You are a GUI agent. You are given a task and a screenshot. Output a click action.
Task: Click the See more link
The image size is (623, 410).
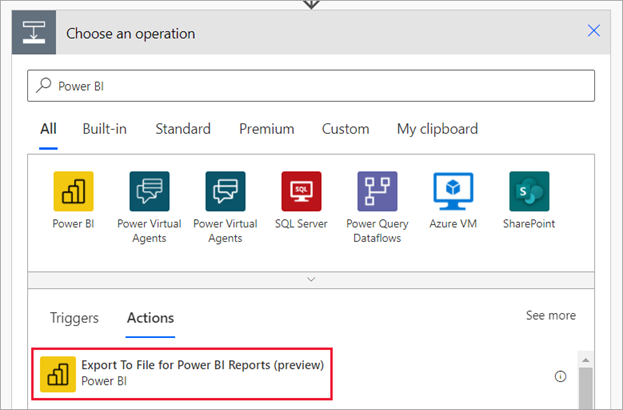pos(550,315)
